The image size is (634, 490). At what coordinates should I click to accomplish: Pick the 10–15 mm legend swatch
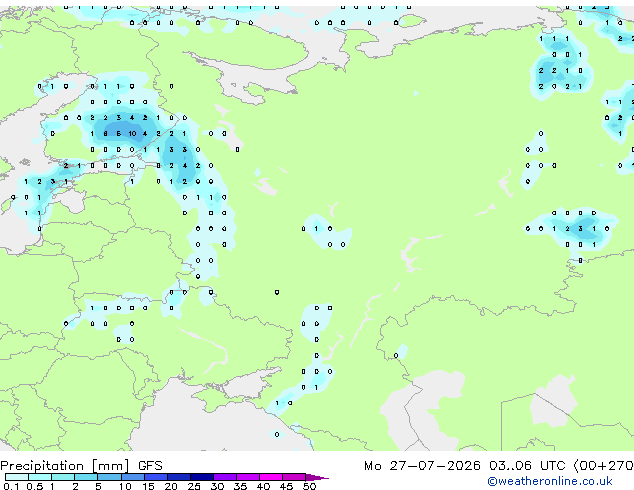pos(132,477)
